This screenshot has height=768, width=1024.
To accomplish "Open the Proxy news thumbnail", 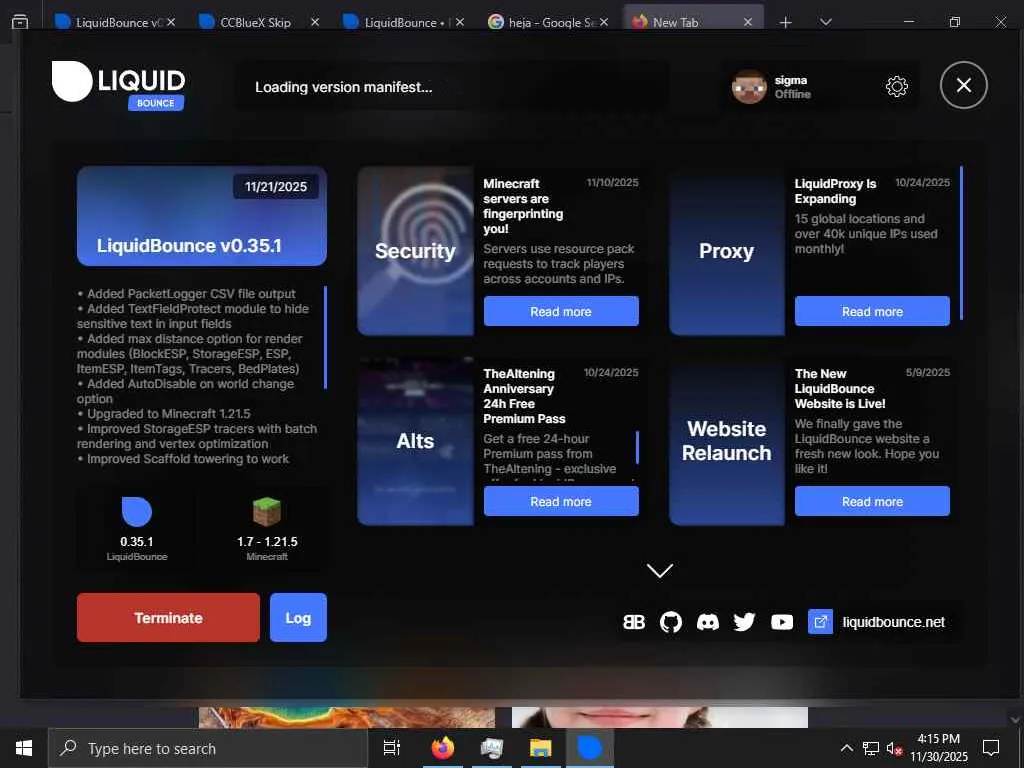I will (x=727, y=251).
